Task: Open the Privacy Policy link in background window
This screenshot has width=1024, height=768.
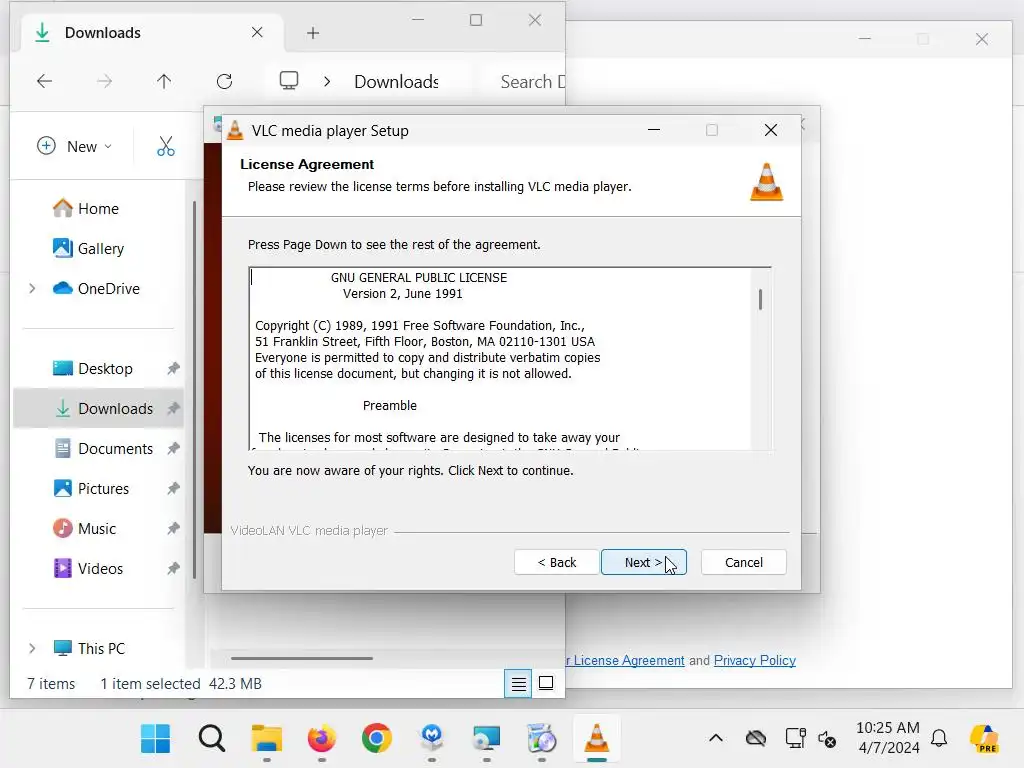Action: point(754,660)
